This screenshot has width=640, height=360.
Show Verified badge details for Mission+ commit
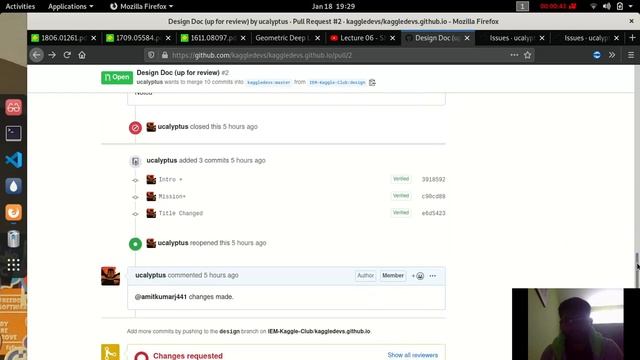(x=401, y=196)
